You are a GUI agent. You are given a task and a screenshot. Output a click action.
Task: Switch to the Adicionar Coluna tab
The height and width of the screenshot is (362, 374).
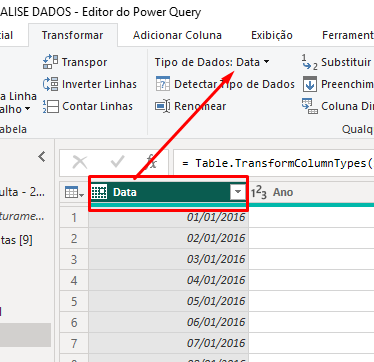pos(177,35)
